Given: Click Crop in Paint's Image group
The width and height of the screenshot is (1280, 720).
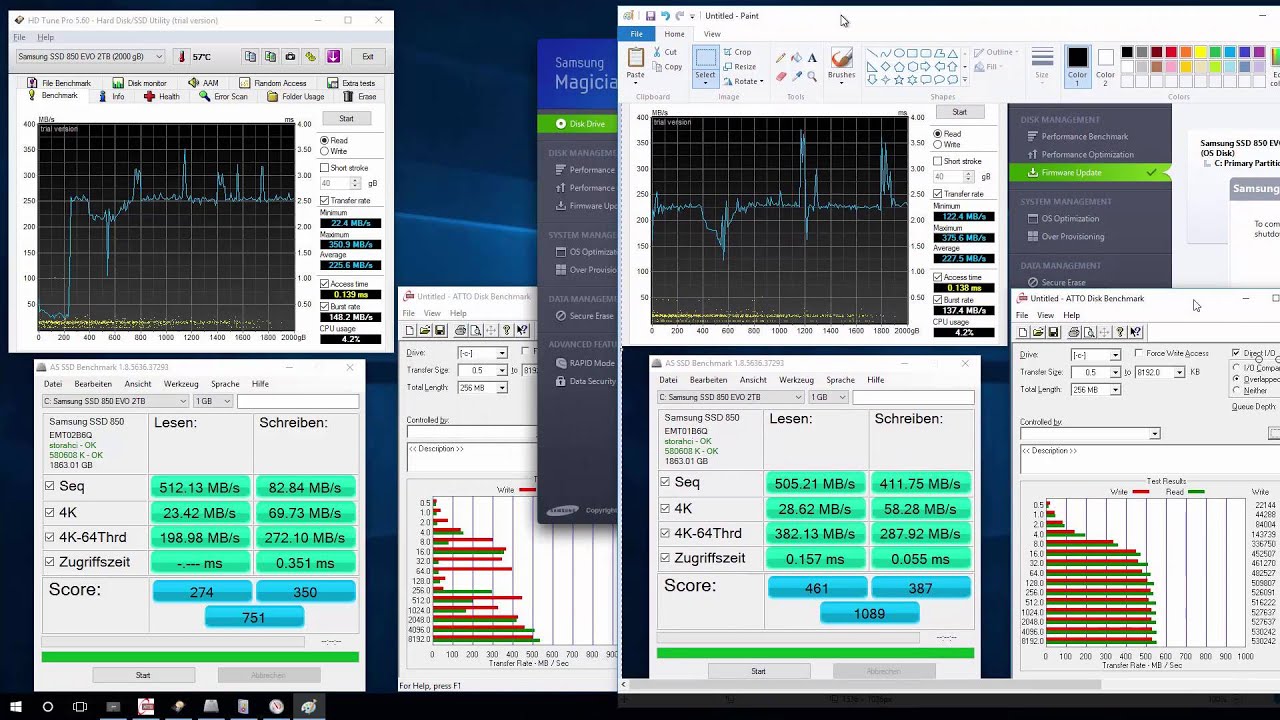Looking at the screenshot, I should [x=737, y=52].
